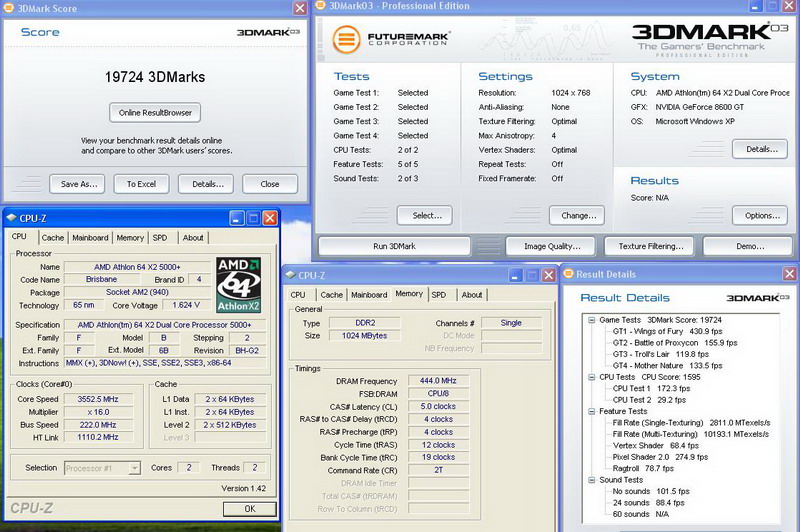Select GT3 - Troll's Lair result row
This screenshot has height=532, width=800.
coord(661,354)
